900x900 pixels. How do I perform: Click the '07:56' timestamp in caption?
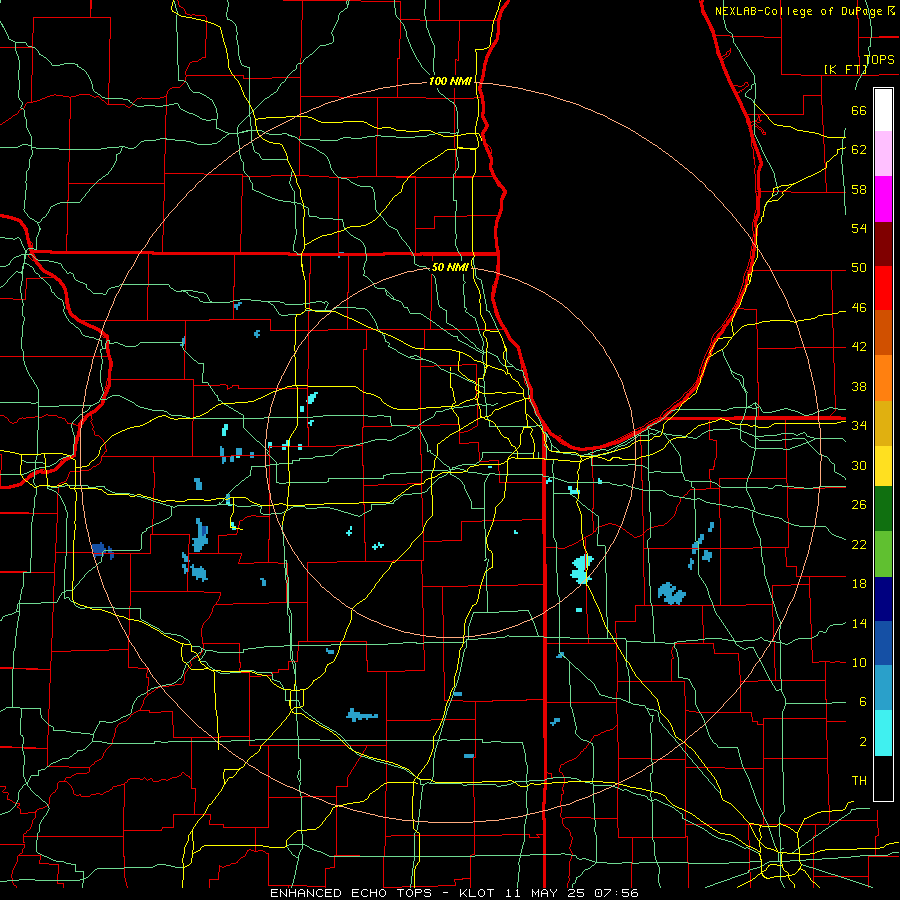(617, 893)
